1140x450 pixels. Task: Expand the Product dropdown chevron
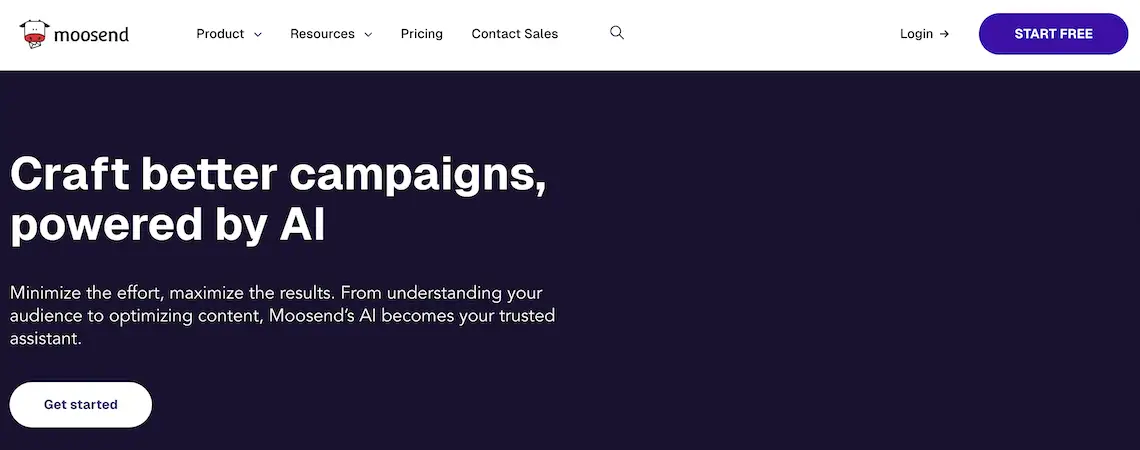coord(258,35)
